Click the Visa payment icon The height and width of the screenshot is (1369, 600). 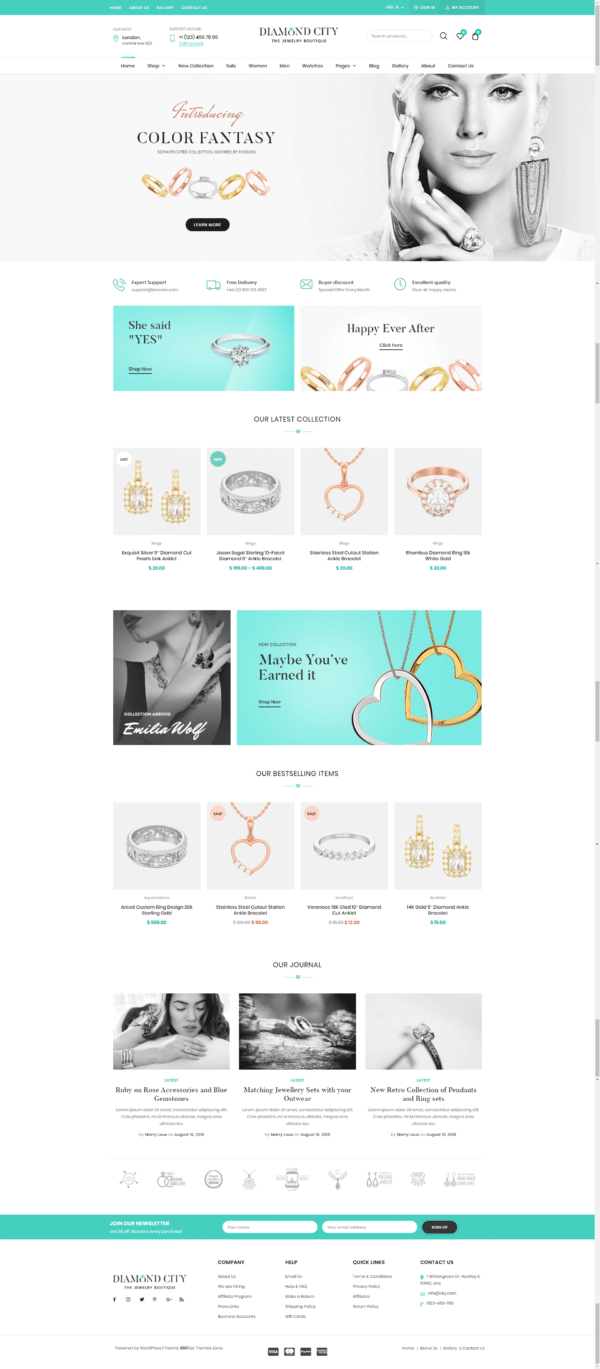tap(273, 1351)
